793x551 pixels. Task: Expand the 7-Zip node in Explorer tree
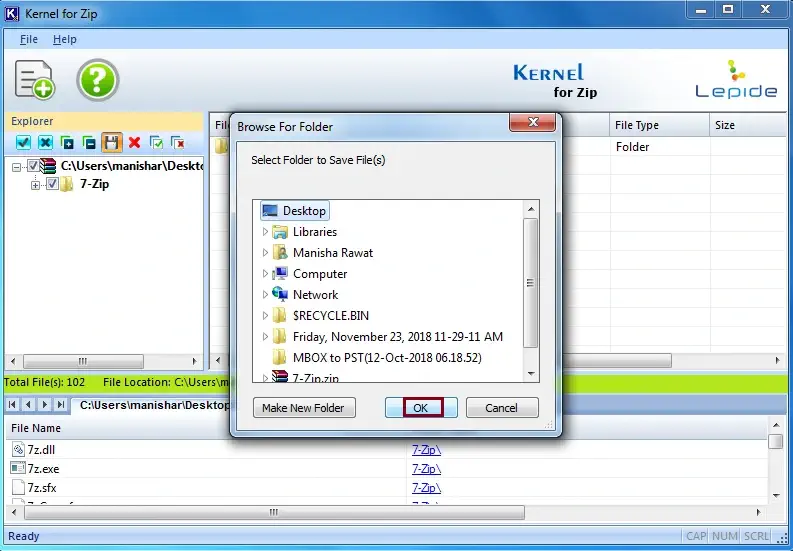[x=35, y=185]
